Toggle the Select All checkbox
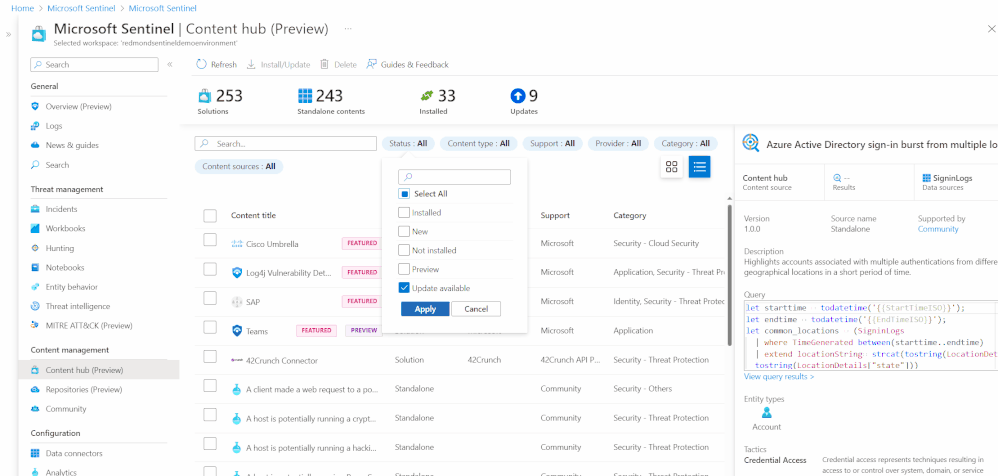This screenshot has height=476, width=998. point(404,193)
